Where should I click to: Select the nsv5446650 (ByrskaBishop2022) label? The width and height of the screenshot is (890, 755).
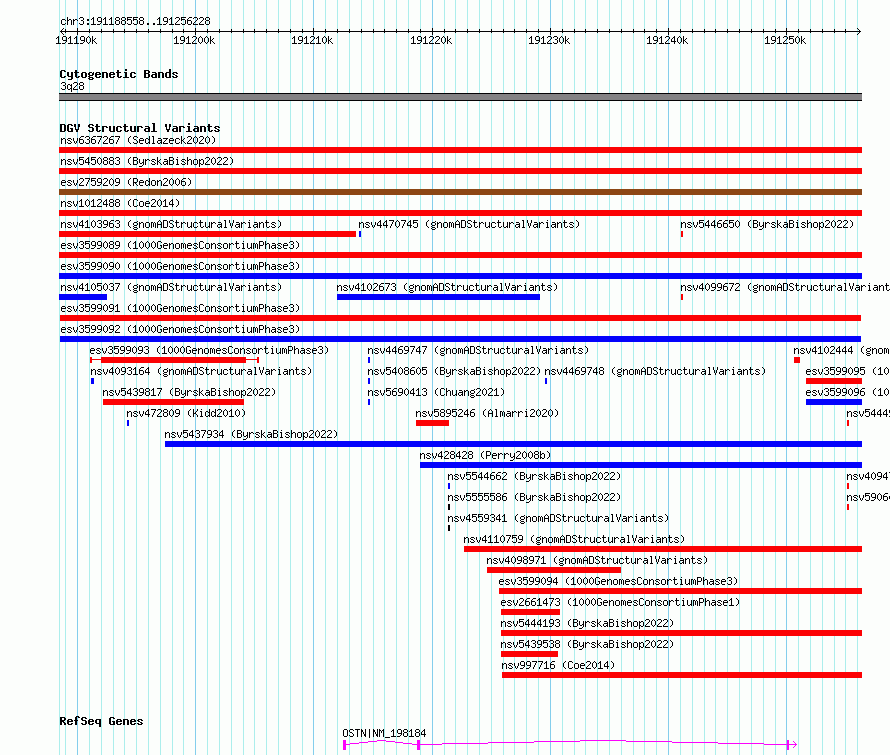(767, 224)
